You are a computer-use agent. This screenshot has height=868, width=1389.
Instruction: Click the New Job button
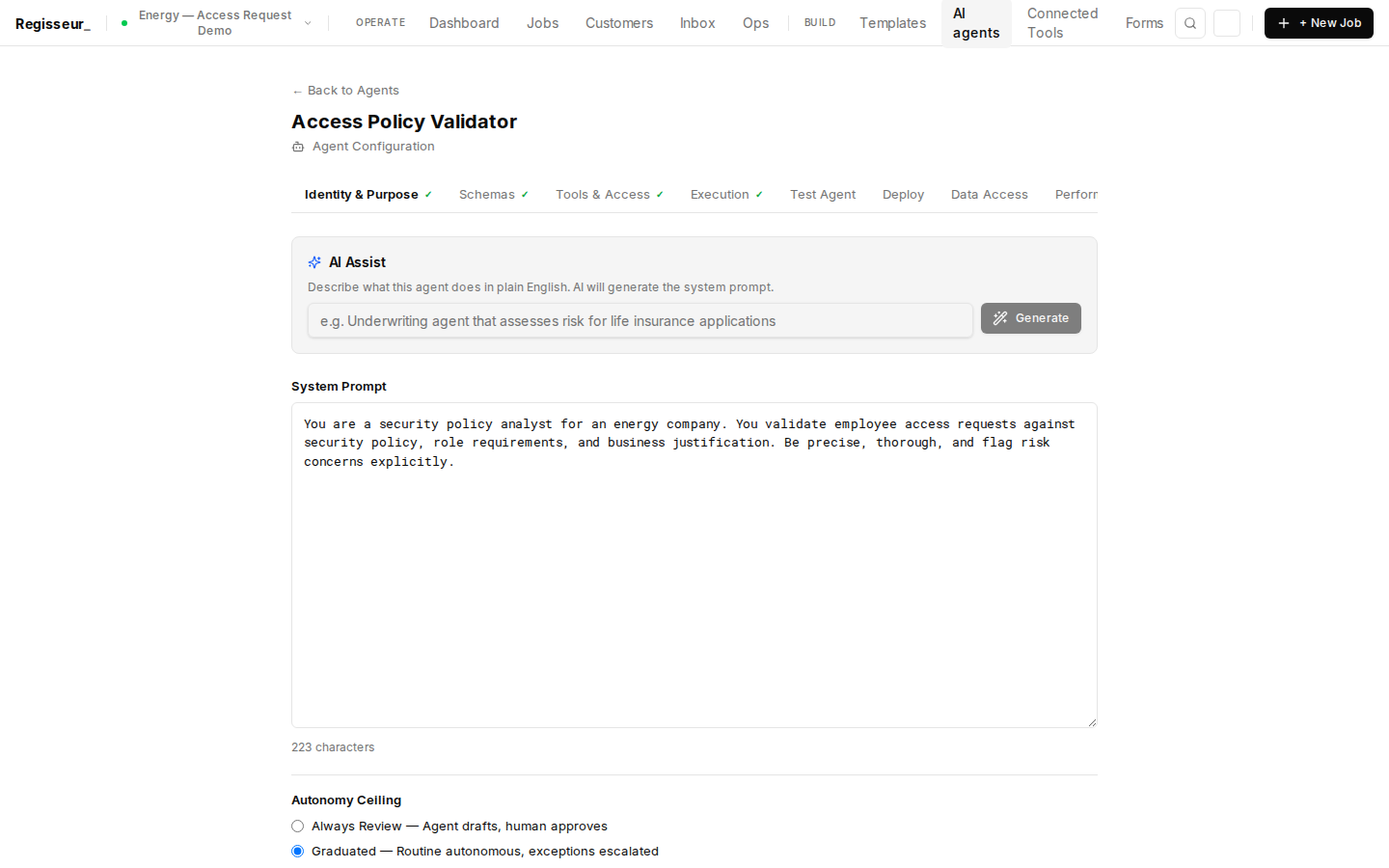[1319, 23]
